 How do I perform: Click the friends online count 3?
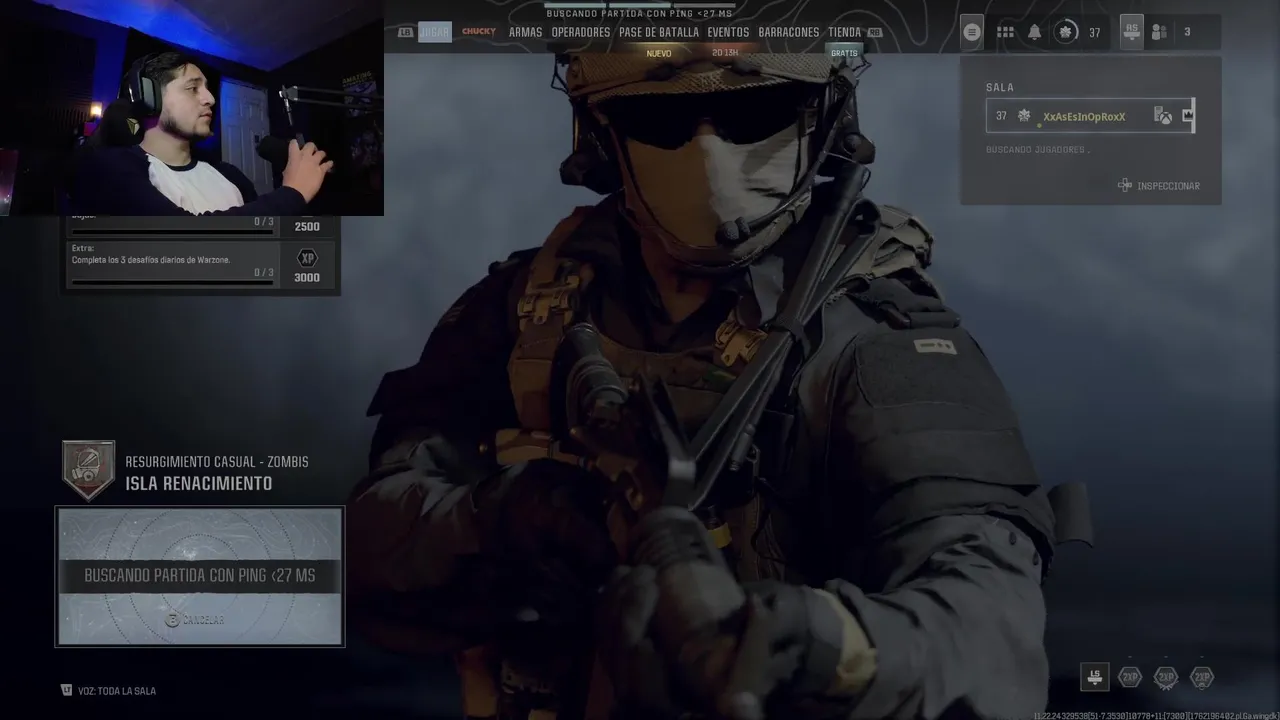click(1187, 32)
